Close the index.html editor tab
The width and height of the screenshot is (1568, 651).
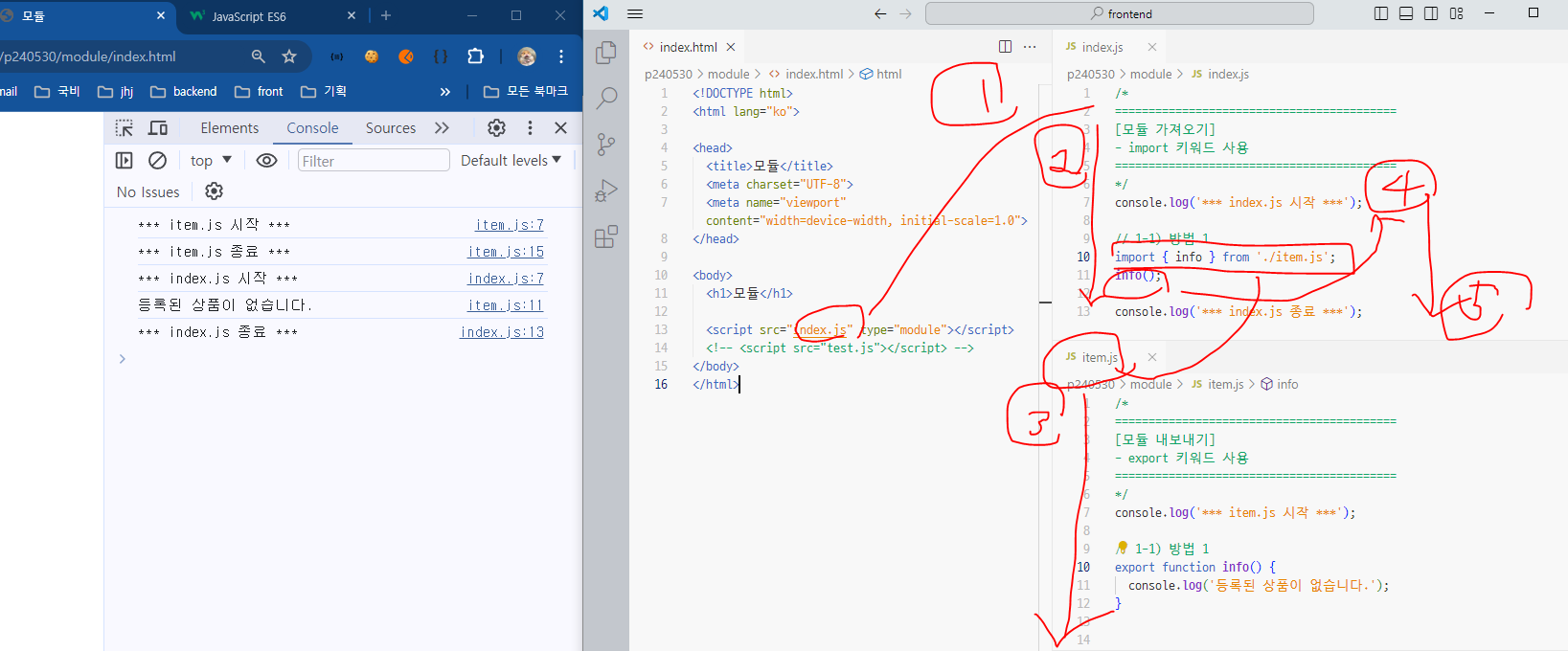(731, 47)
